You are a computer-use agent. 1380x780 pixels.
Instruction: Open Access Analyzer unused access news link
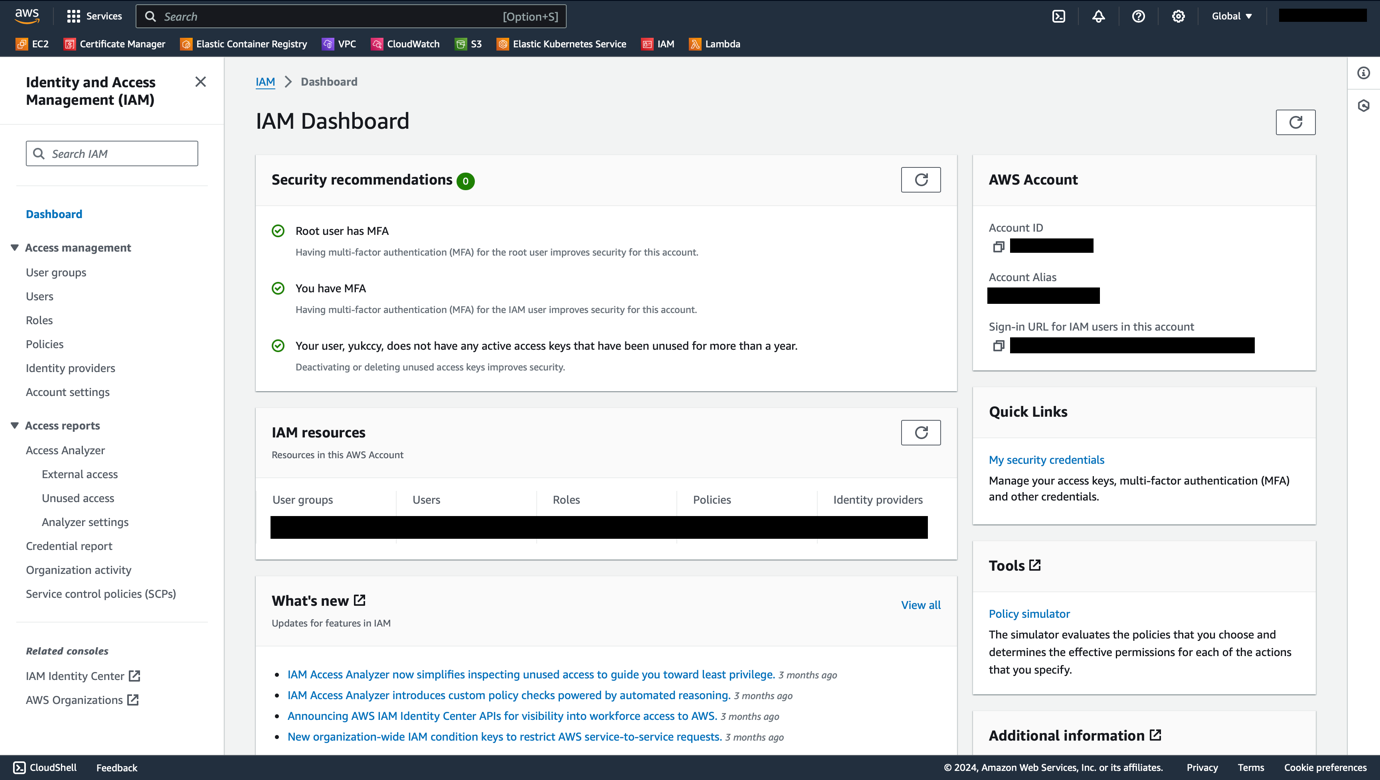pos(531,675)
